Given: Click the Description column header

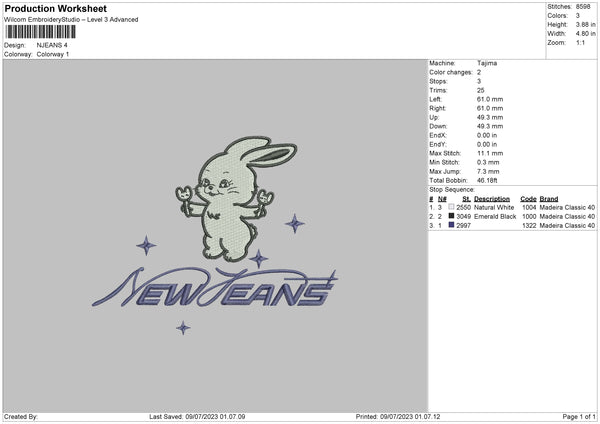Looking at the screenshot, I should (x=492, y=198).
